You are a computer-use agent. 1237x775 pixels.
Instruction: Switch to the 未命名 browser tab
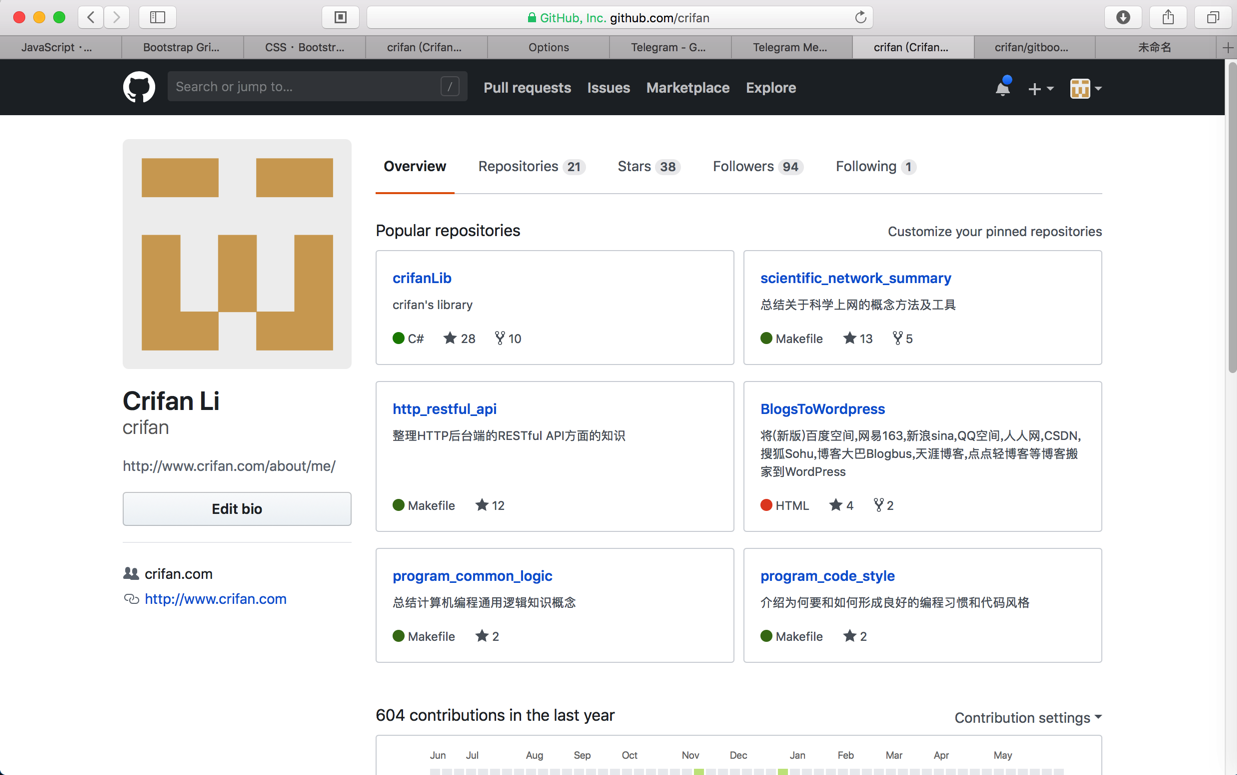(1155, 47)
